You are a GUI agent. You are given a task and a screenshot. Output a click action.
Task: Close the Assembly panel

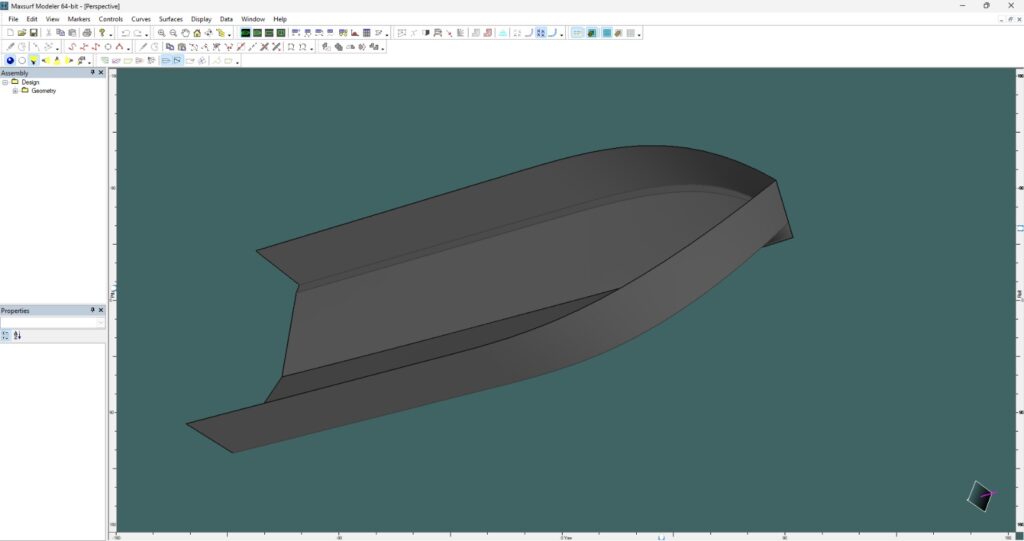click(101, 73)
